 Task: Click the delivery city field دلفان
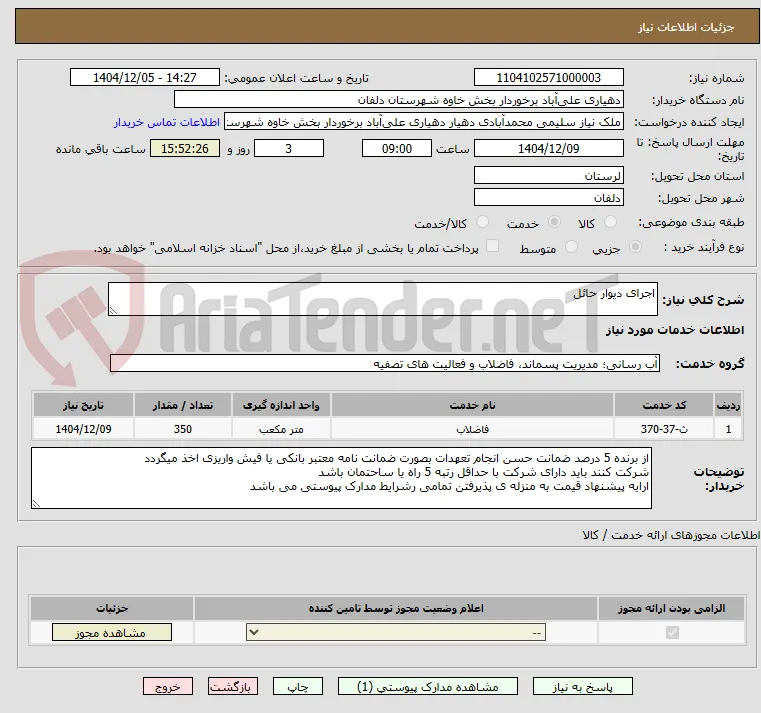click(x=548, y=198)
